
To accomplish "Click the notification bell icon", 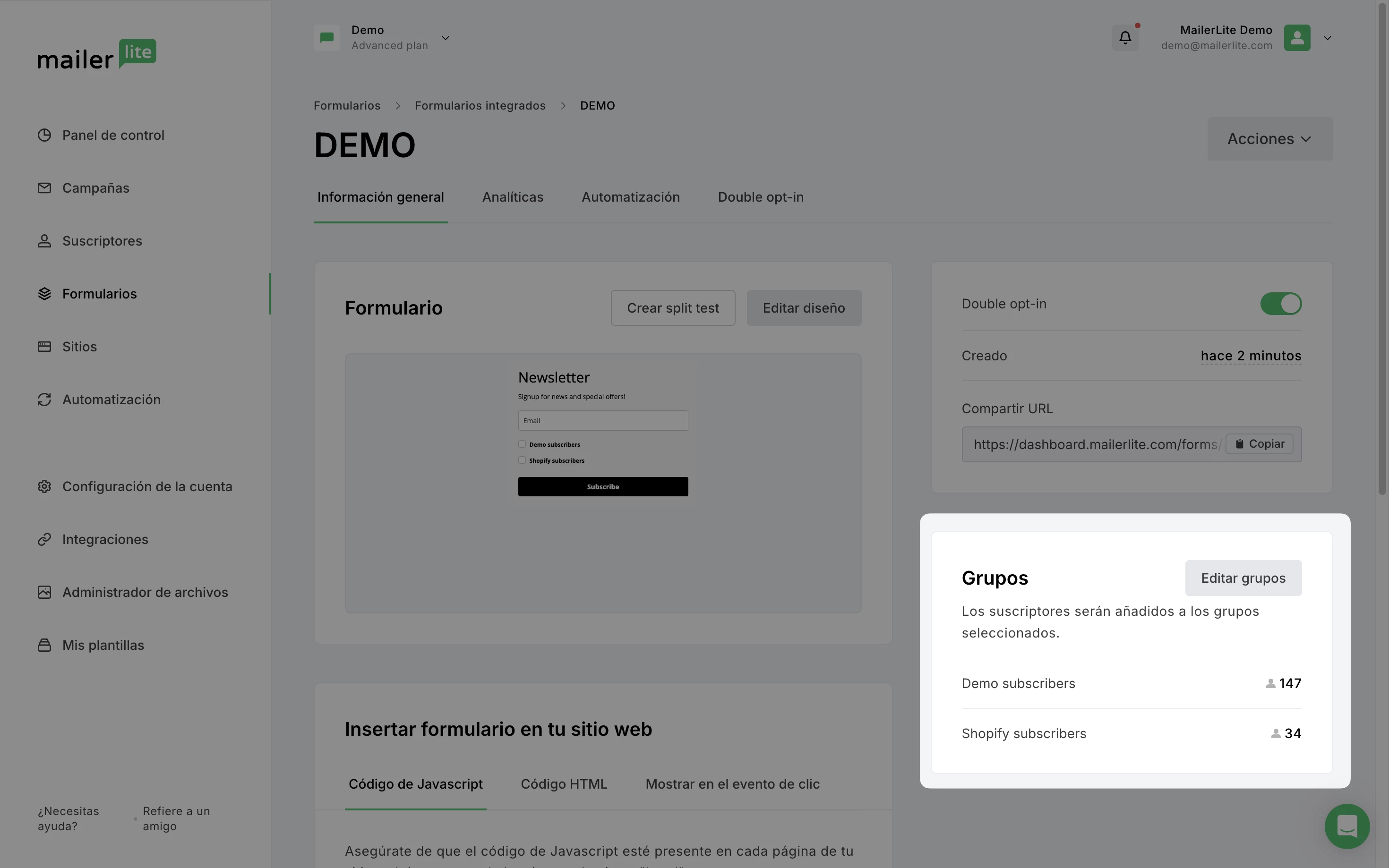I will pyautogui.click(x=1124, y=38).
